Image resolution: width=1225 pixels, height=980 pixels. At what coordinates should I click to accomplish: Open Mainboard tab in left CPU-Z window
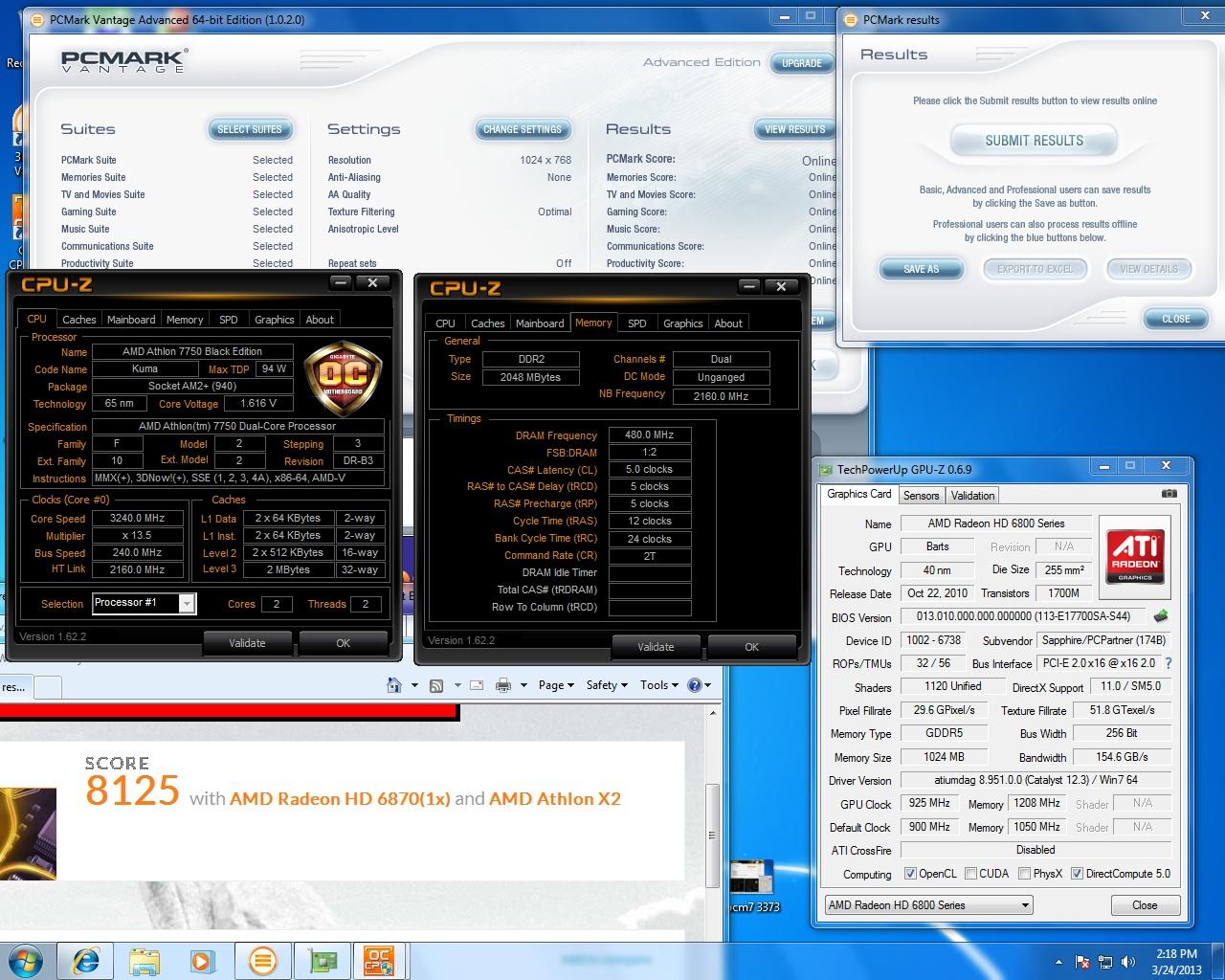[131, 320]
